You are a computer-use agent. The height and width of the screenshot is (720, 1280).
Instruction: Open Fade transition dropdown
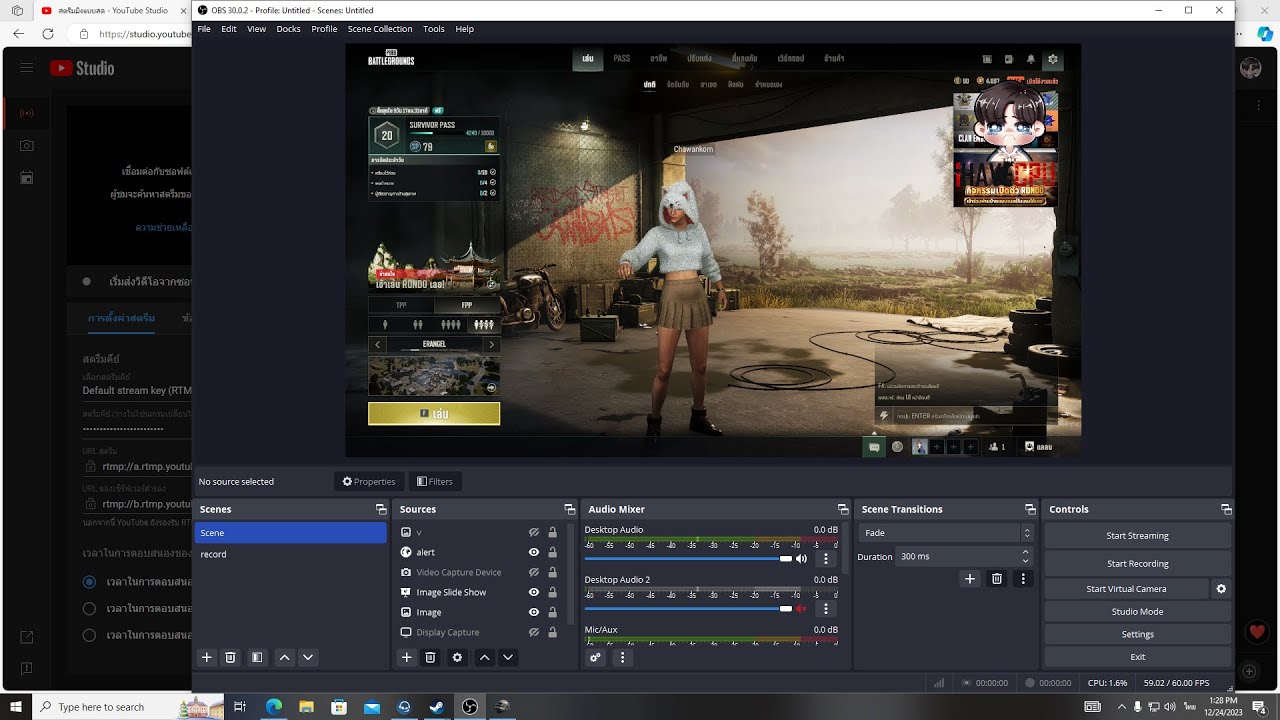tap(945, 533)
